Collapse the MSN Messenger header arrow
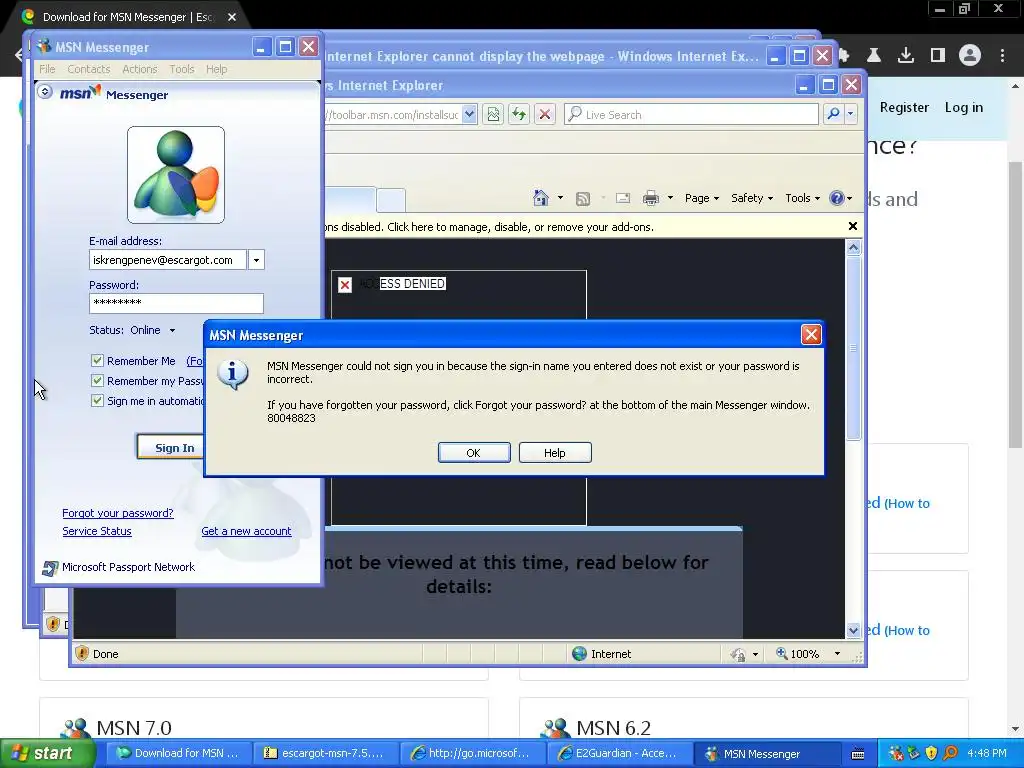The image size is (1024, 768). point(44,92)
